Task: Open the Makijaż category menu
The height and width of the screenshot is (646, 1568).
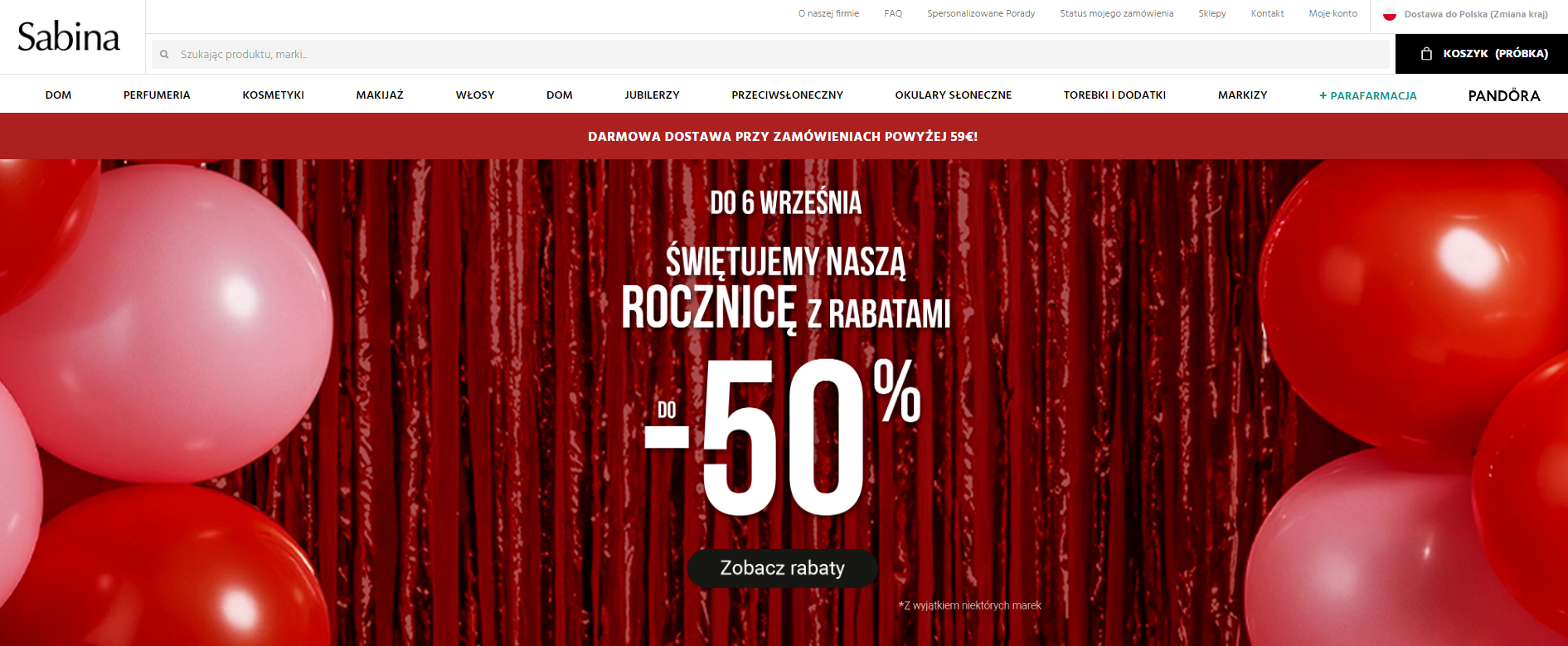Action: (380, 95)
